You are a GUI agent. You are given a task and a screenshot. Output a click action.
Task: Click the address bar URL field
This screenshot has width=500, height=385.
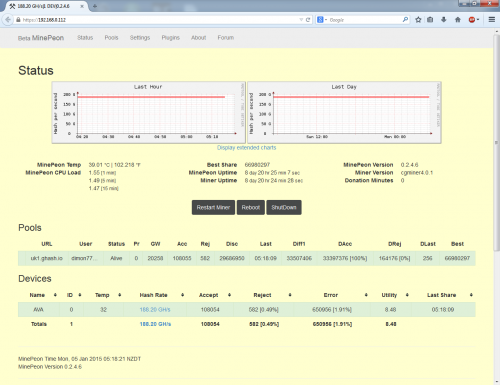(160, 20)
